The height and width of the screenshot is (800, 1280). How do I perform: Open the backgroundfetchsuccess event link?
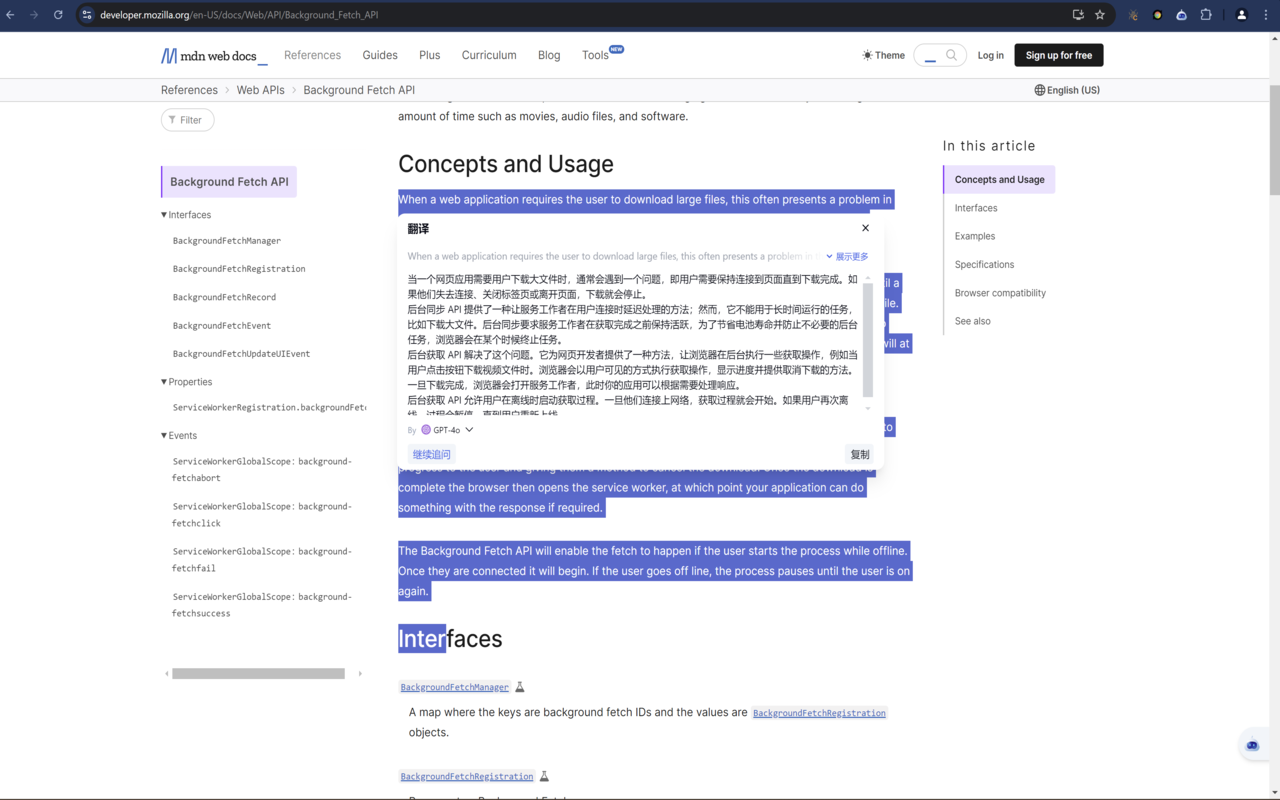tap(262, 605)
